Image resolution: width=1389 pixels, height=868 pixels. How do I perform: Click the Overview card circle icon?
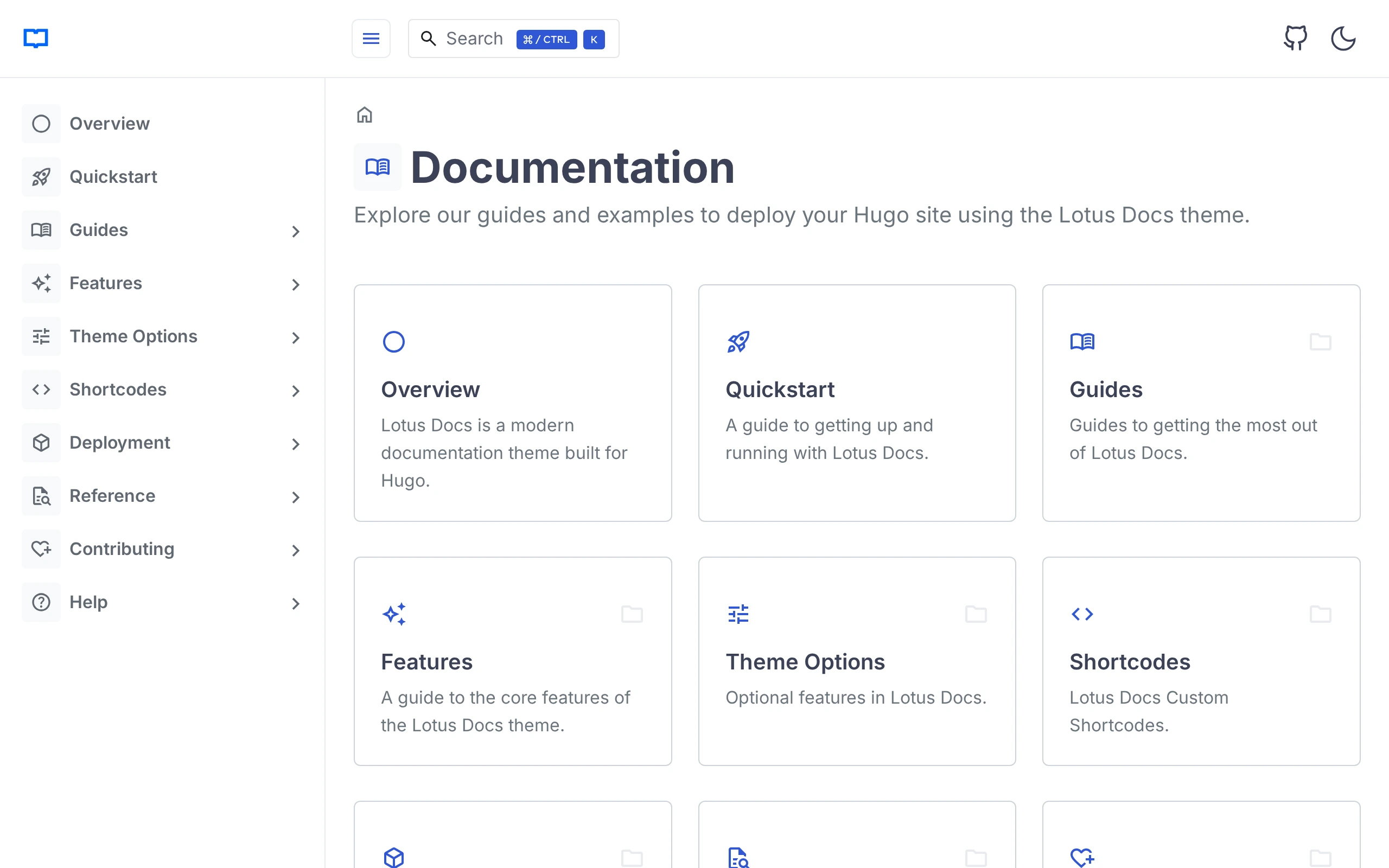[x=394, y=342]
